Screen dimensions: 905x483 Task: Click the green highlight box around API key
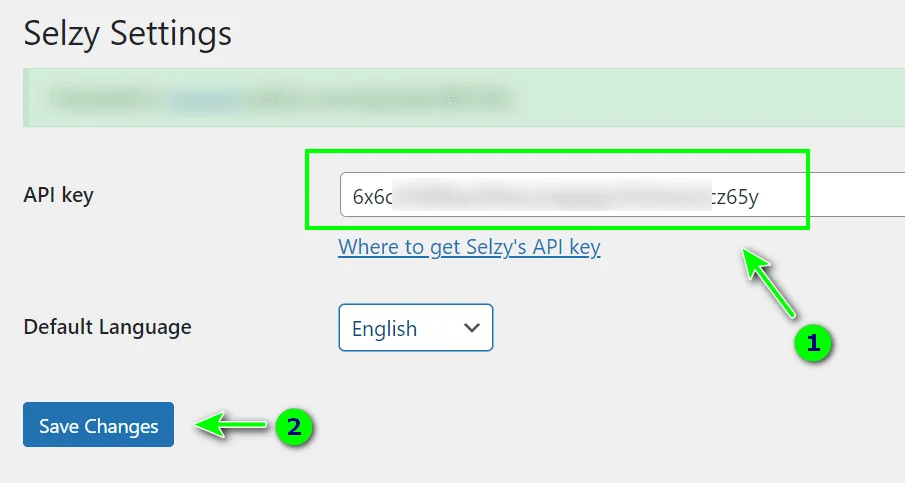tap(557, 152)
